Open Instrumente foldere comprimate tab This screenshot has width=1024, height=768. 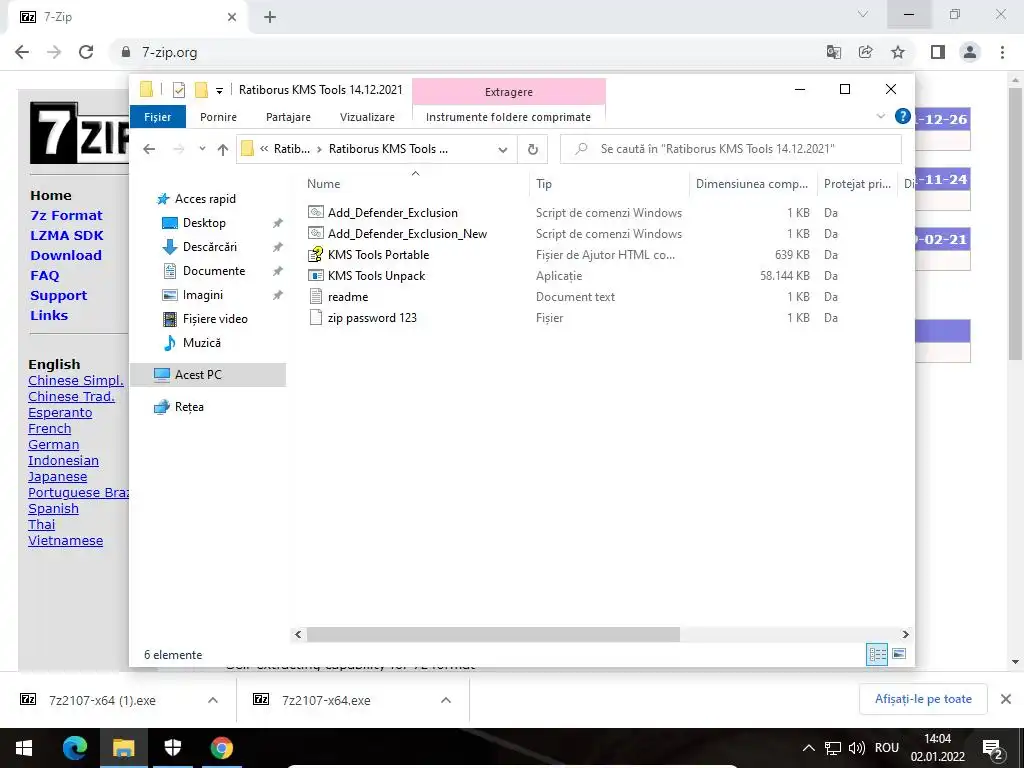coord(508,117)
